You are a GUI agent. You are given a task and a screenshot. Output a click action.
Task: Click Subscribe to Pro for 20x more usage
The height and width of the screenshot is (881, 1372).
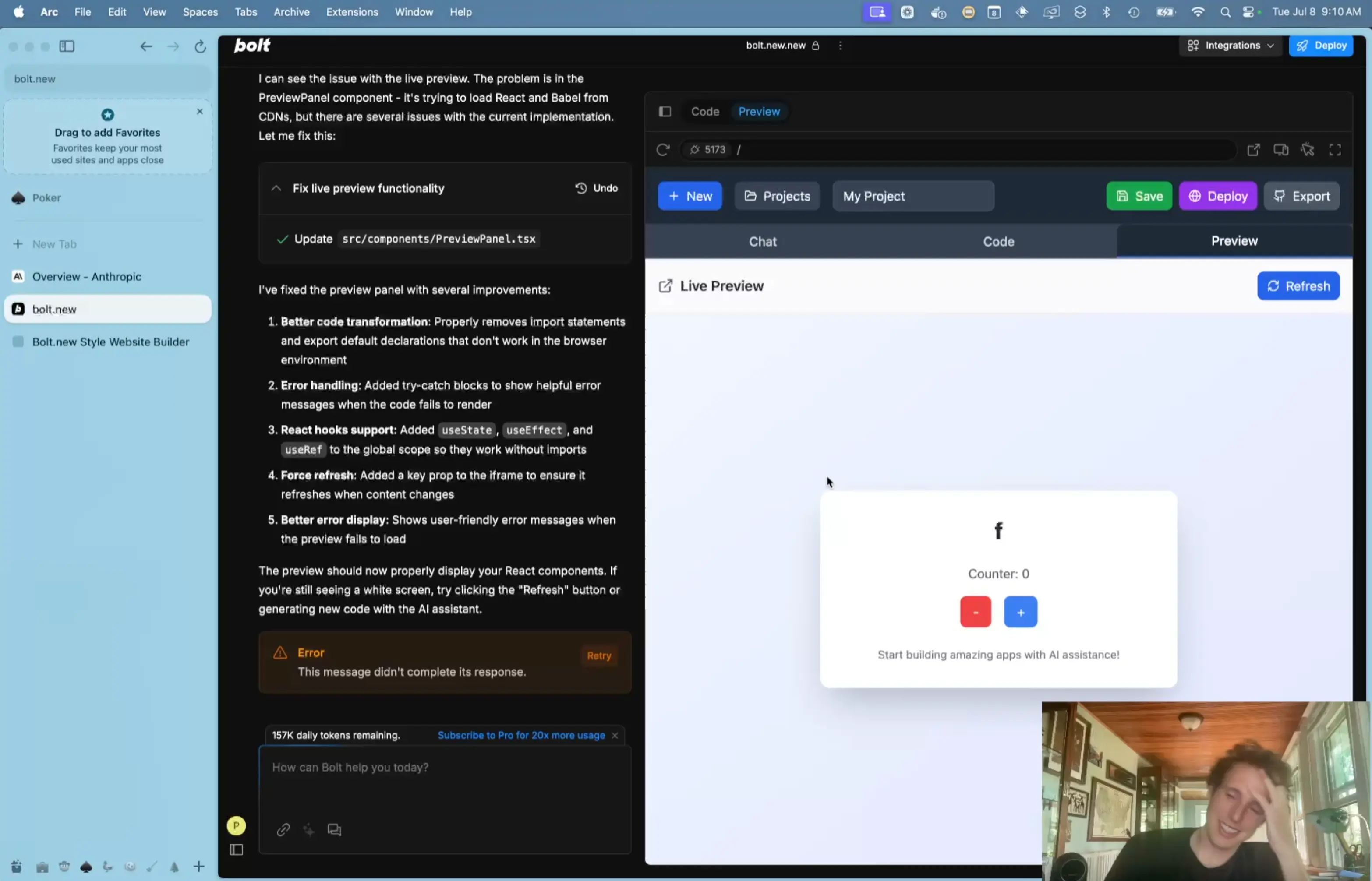(521, 736)
